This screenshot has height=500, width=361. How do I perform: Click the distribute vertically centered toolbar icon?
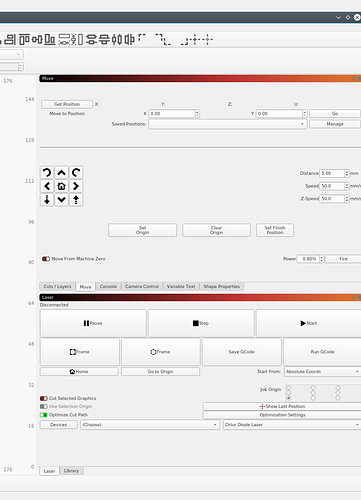tap(91, 39)
